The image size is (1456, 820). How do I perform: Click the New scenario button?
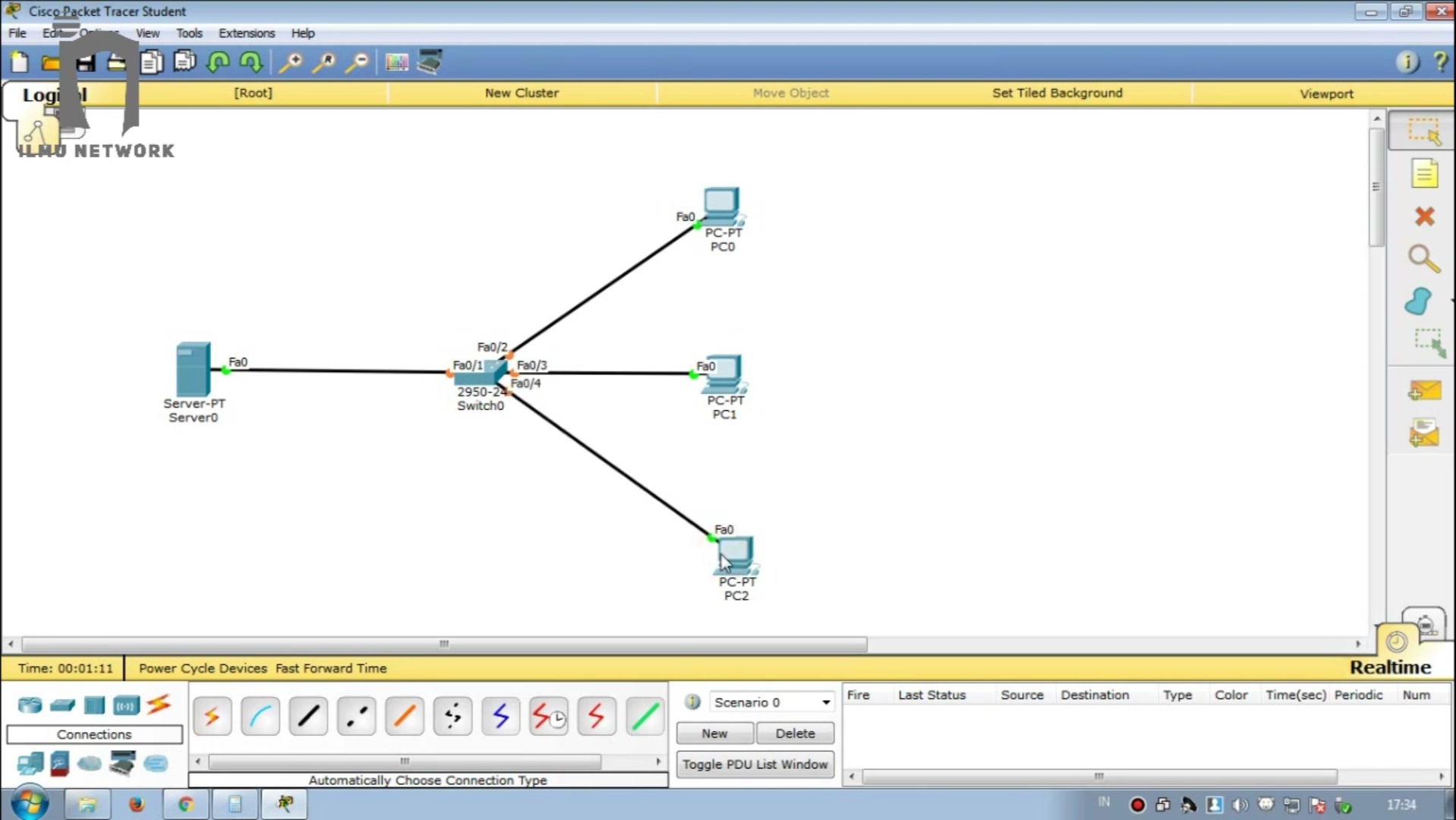[714, 733]
